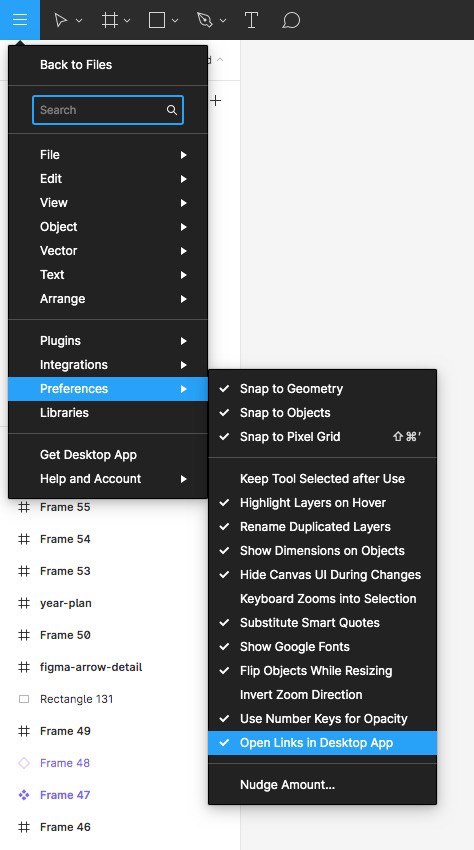The height and width of the screenshot is (850, 474).
Task: Select the Text tool icon
Action: [x=251, y=21]
